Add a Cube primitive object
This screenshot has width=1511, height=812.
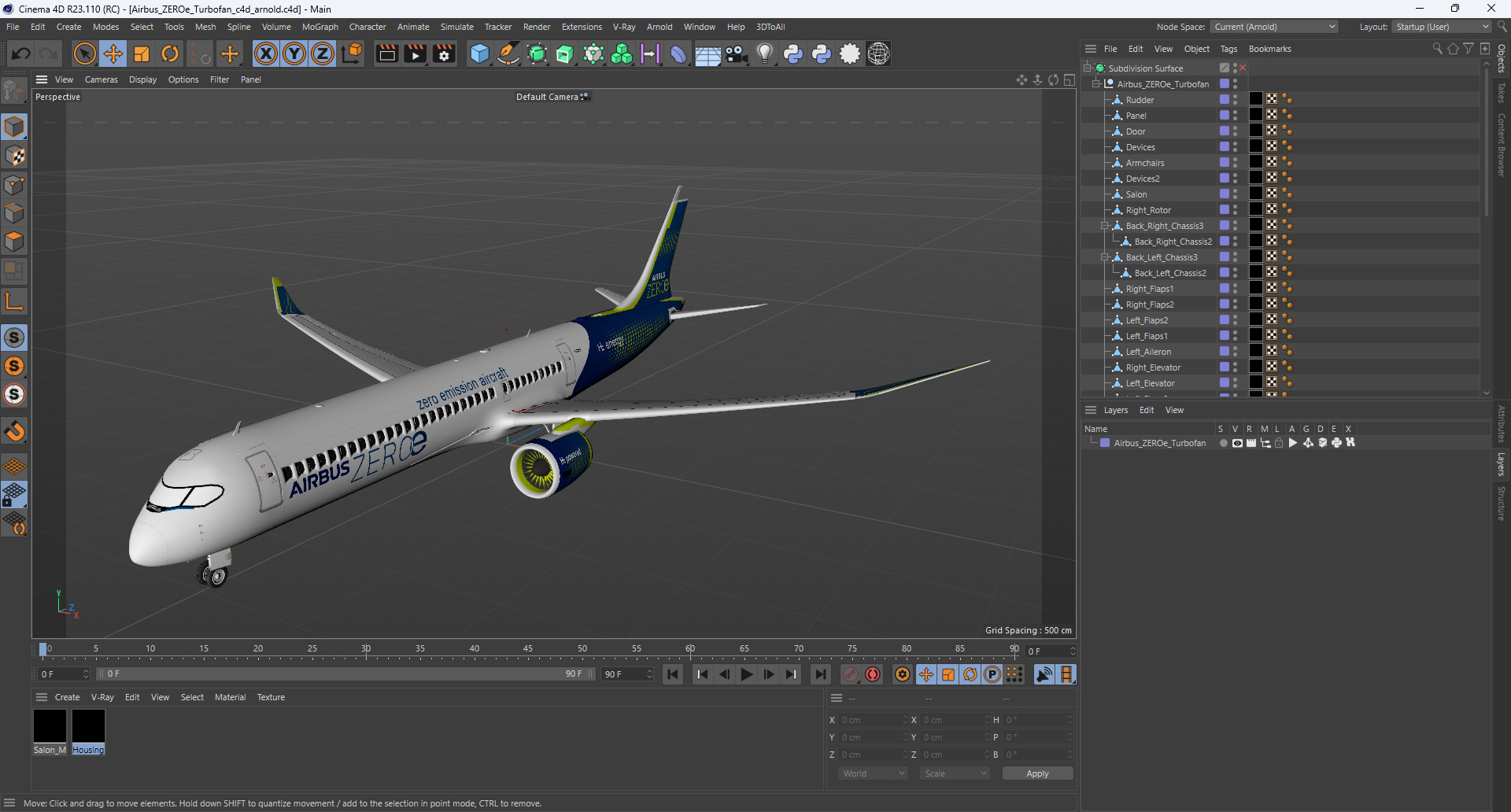479,54
